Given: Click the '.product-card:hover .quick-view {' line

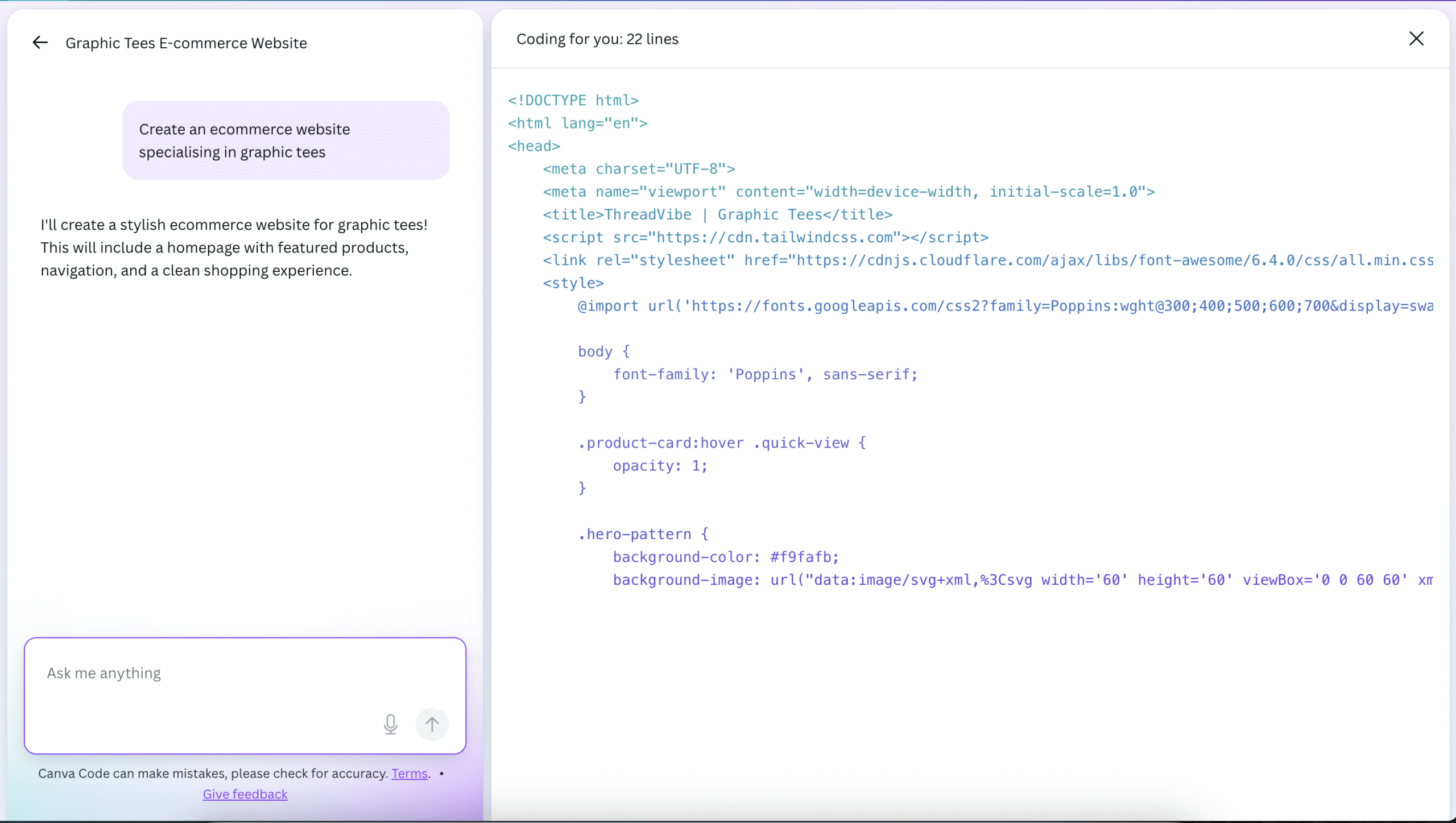Looking at the screenshot, I should 722,442.
